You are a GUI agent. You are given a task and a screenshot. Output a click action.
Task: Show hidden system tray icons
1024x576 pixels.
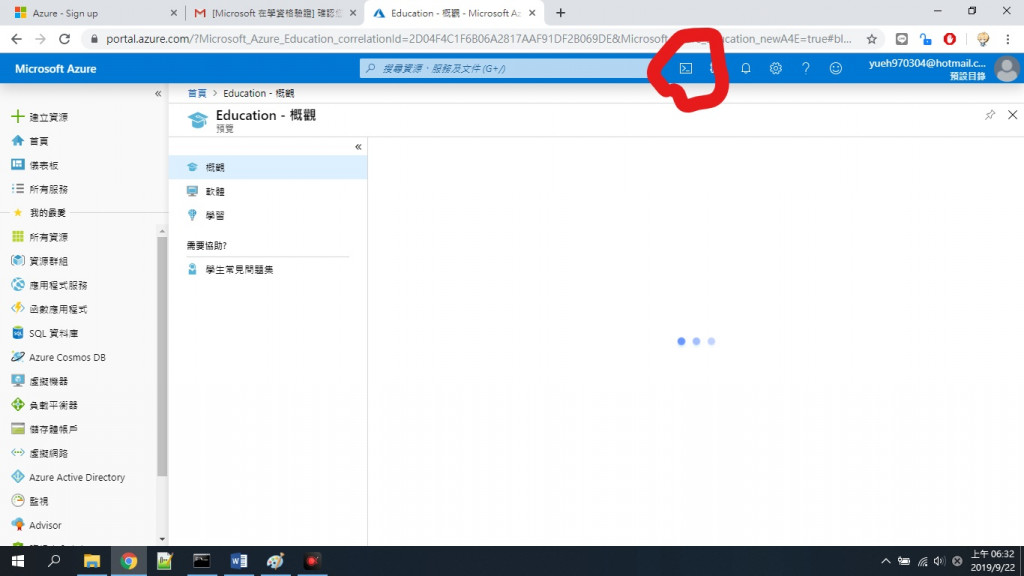(x=886, y=561)
